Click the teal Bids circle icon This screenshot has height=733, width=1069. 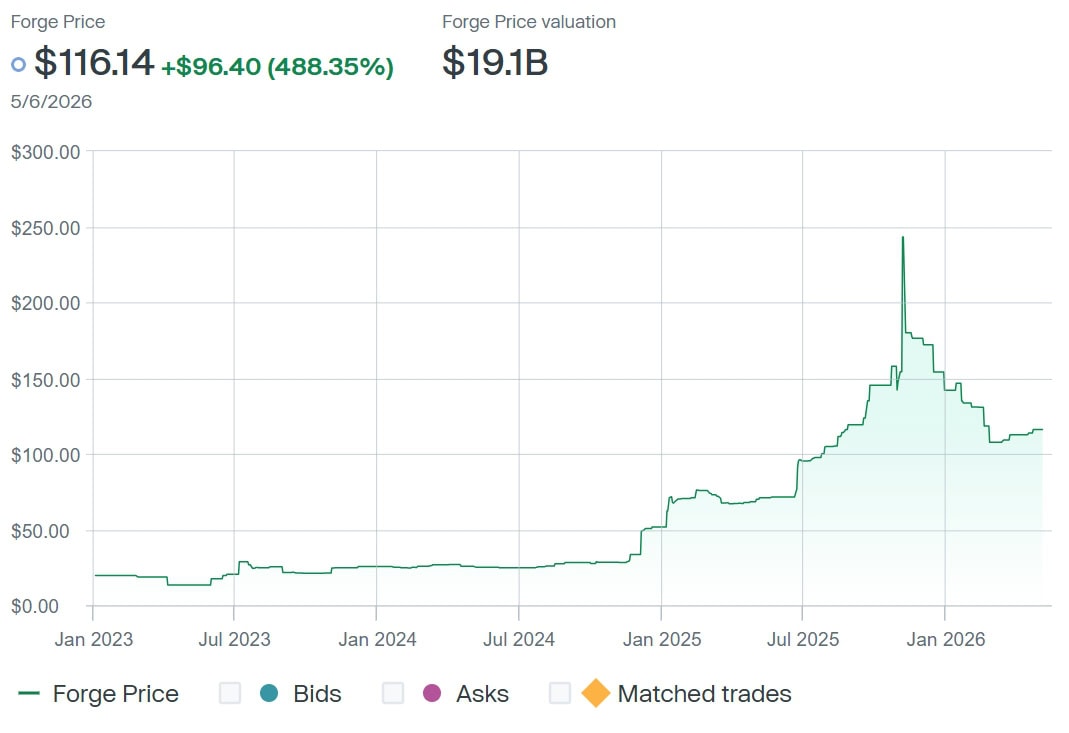coord(269,693)
